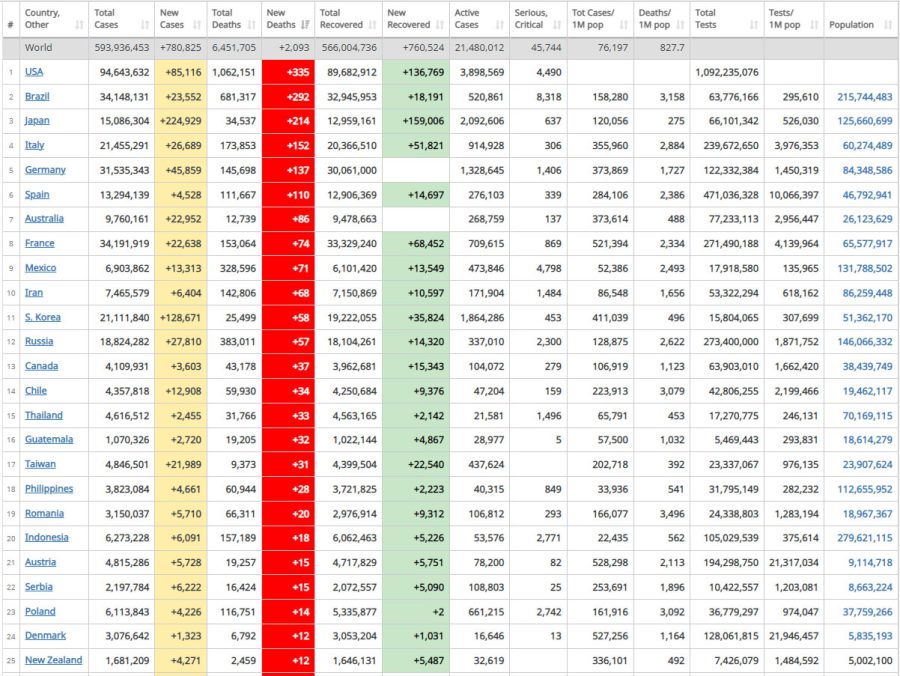Sort by Total Tests column arrows
Screen dimensions: 900x676
754,25
